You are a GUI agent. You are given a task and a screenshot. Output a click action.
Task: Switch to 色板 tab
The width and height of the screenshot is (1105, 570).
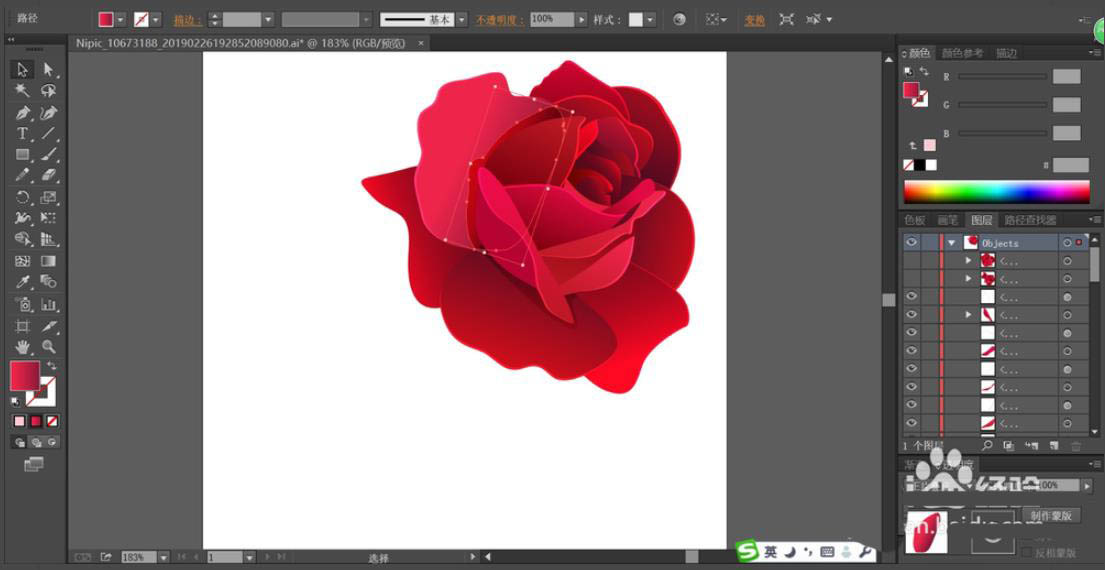[x=915, y=221]
